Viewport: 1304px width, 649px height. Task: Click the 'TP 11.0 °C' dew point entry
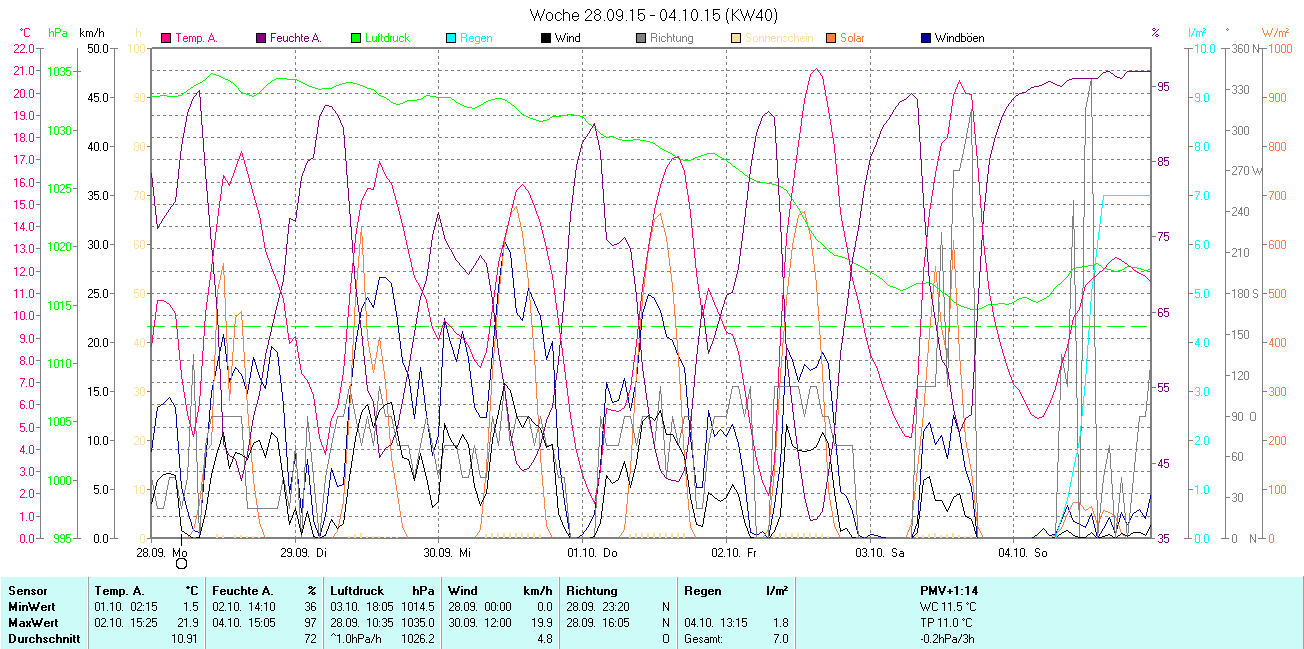click(948, 623)
